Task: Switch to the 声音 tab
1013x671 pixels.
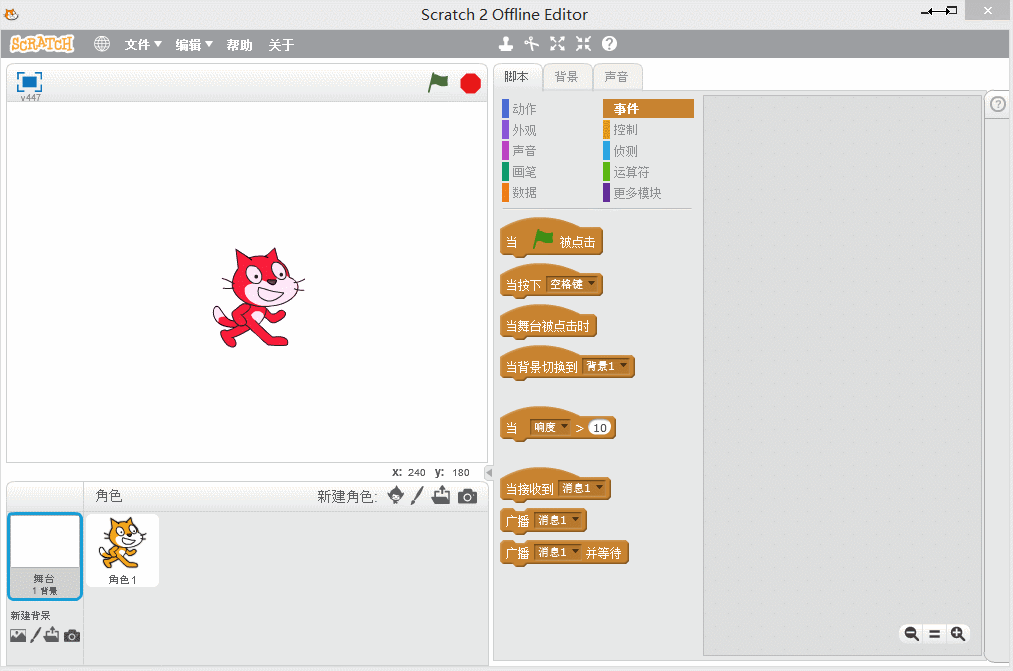Action: (616, 77)
